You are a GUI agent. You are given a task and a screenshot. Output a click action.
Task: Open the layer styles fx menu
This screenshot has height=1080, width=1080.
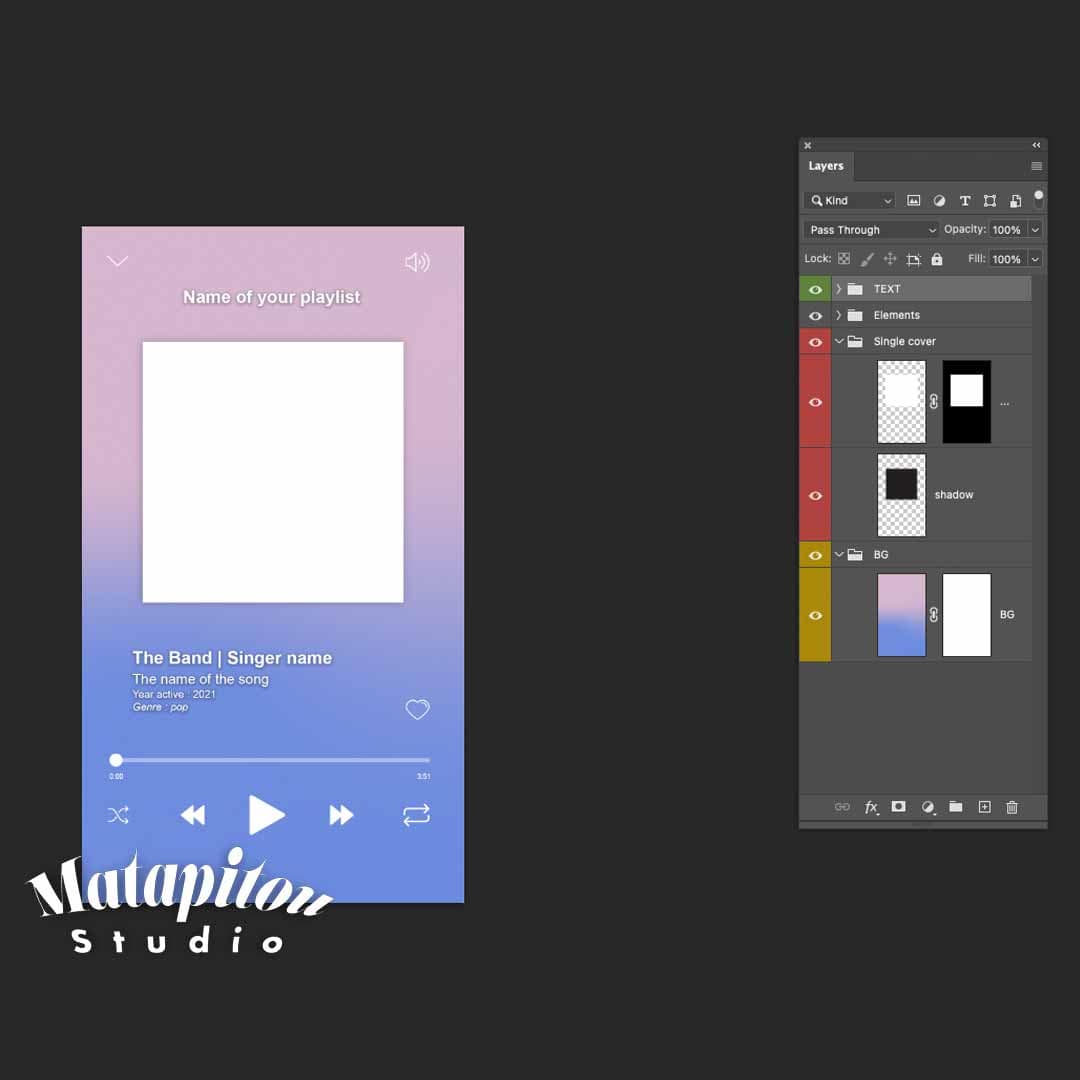pos(871,807)
